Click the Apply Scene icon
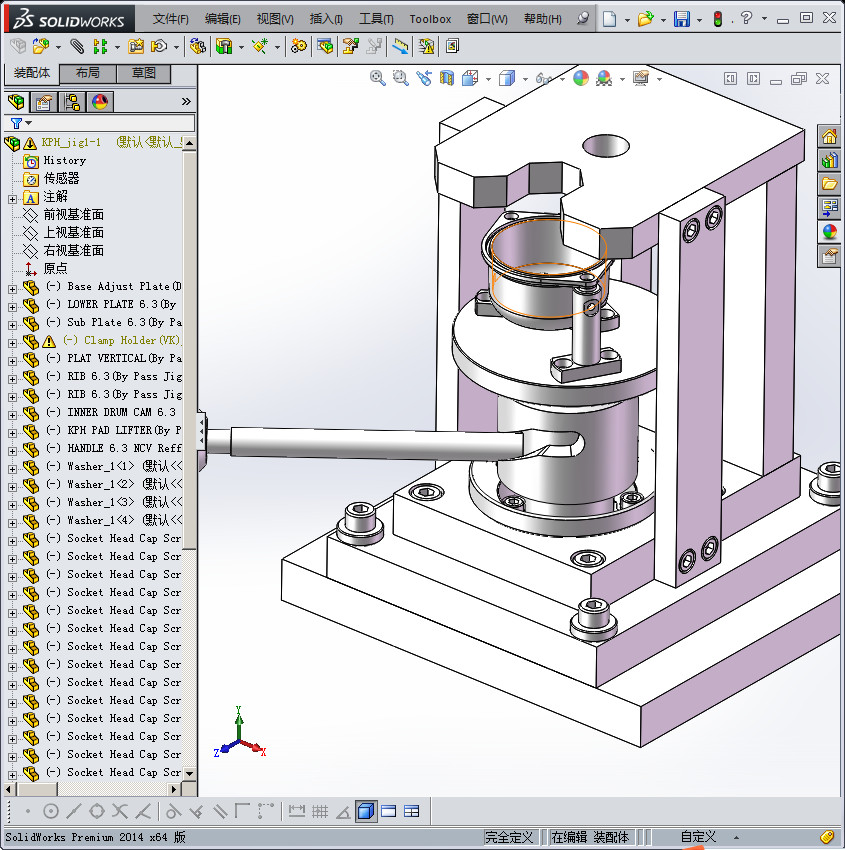 [x=604, y=79]
